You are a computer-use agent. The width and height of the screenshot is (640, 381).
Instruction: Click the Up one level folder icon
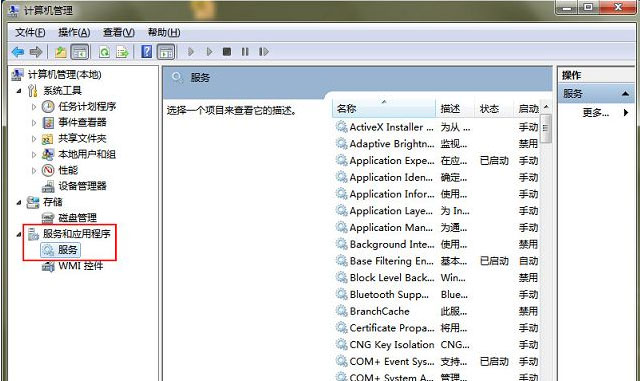click(x=61, y=52)
